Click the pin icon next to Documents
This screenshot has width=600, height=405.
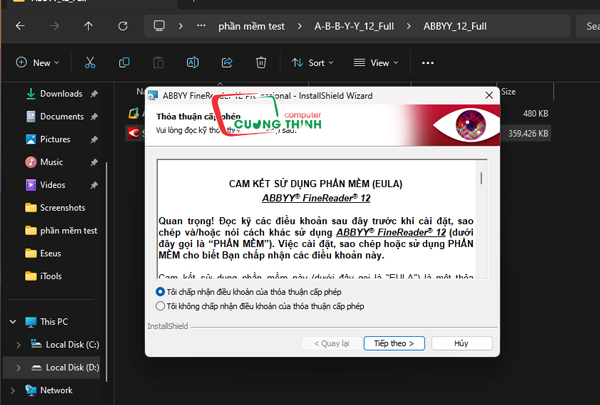point(94,117)
